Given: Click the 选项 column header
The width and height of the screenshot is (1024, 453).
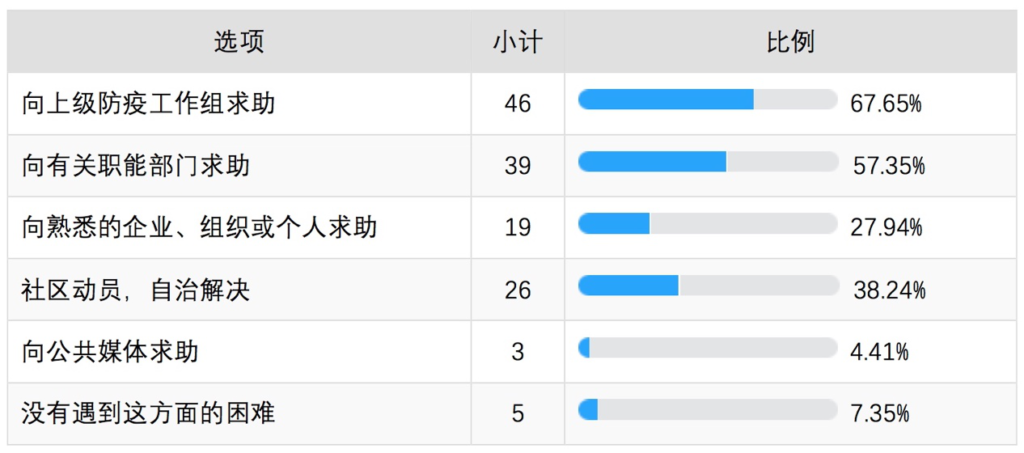Looking at the screenshot, I should point(239,43).
